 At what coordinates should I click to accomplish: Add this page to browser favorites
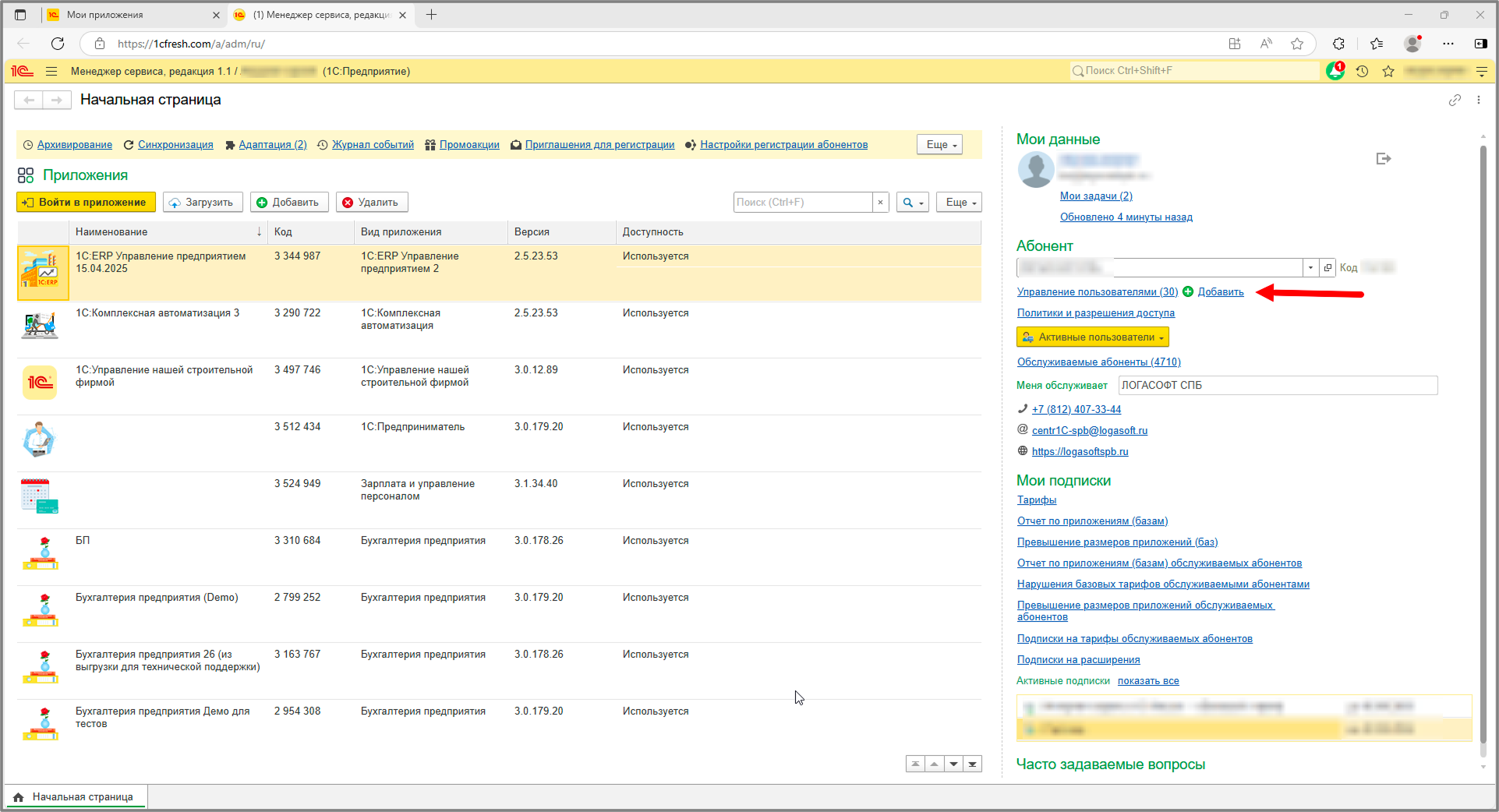pyautogui.click(x=1297, y=44)
